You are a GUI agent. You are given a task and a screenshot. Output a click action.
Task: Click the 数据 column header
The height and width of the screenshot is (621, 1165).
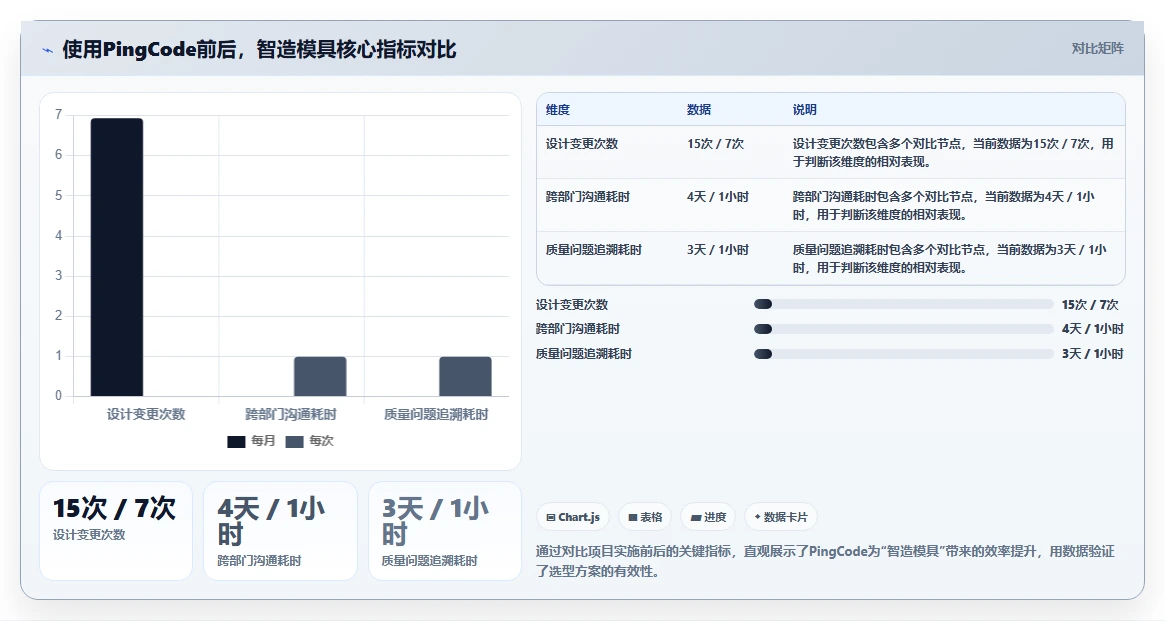tap(699, 110)
